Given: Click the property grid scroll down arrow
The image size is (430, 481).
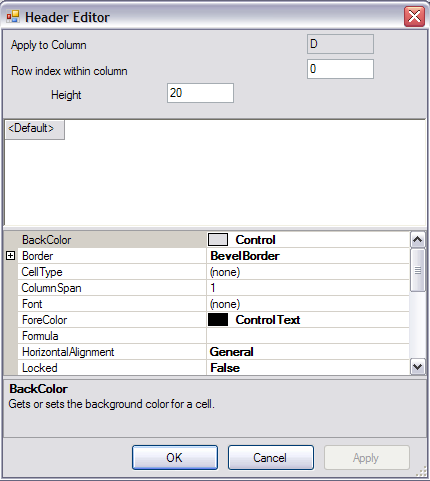Looking at the screenshot, I should [x=418, y=367].
